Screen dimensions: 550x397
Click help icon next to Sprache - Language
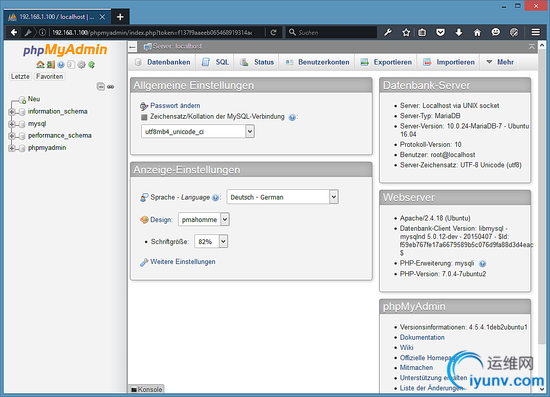[x=216, y=198]
